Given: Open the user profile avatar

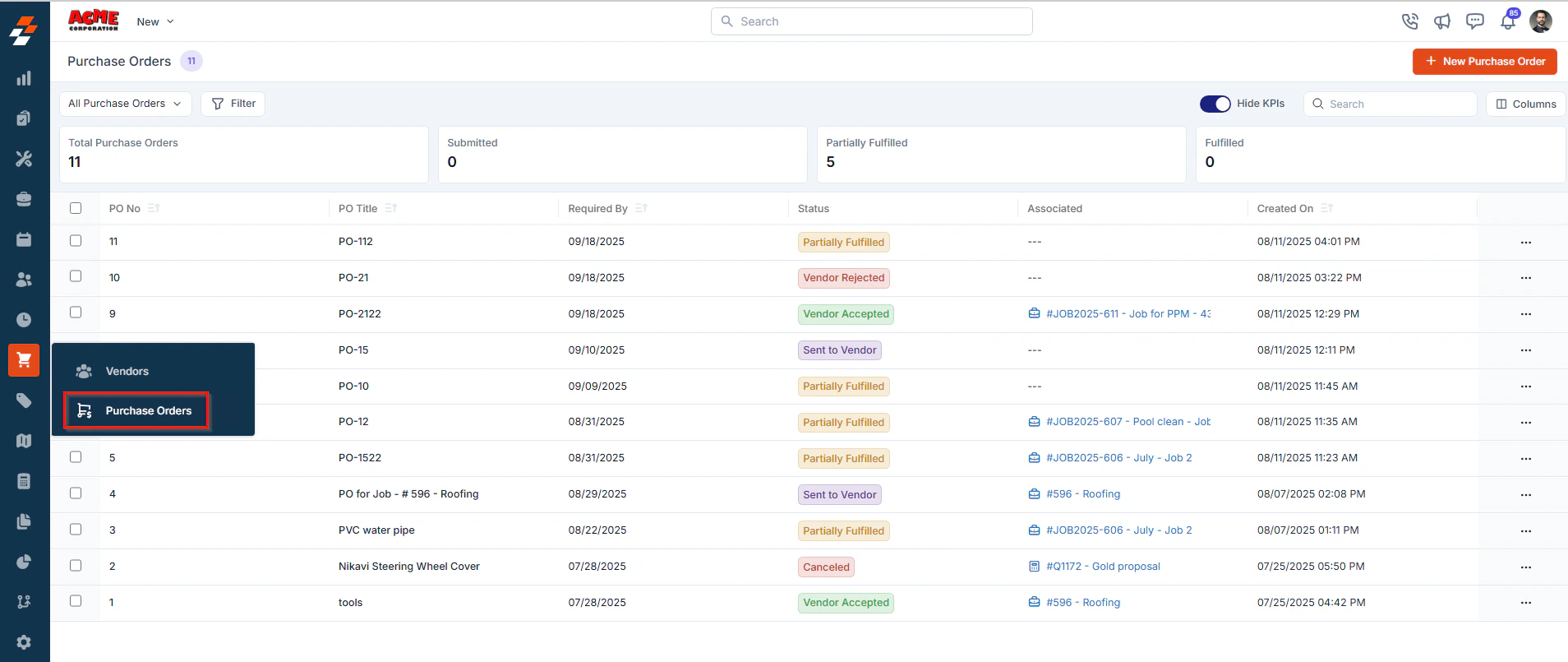Looking at the screenshot, I should pyautogui.click(x=1541, y=21).
